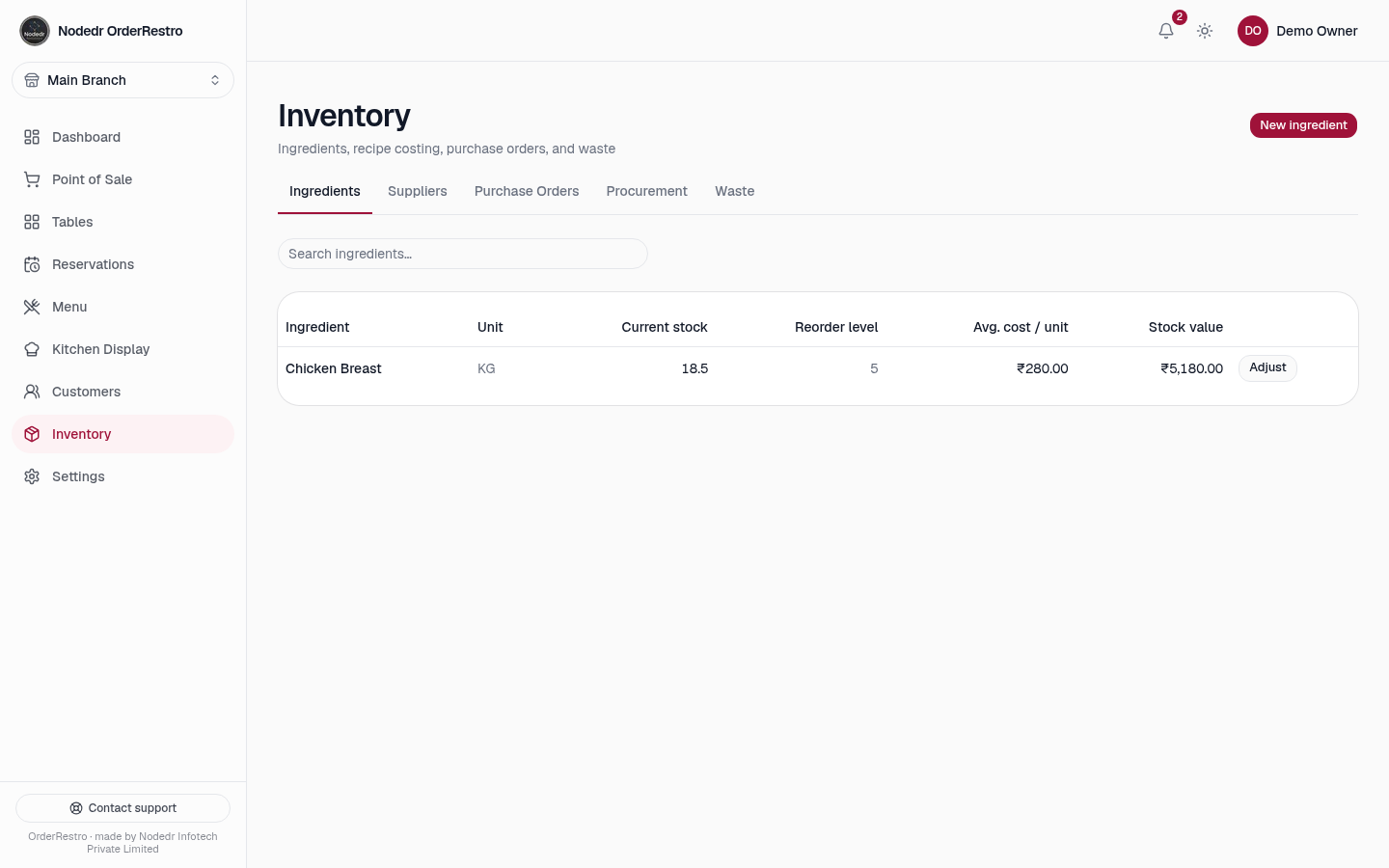Click the Current stock column header
The image size is (1389, 868).
click(665, 327)
